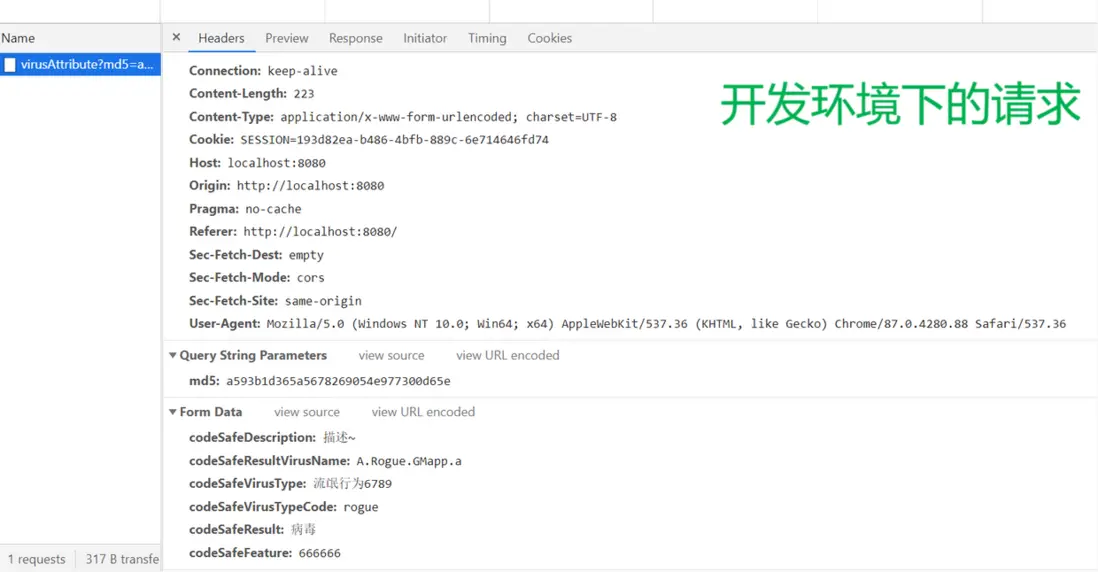This screenshot has height=572, width=1098.
Task: Click the 1 requests status summary
Action: coord(37,559)
